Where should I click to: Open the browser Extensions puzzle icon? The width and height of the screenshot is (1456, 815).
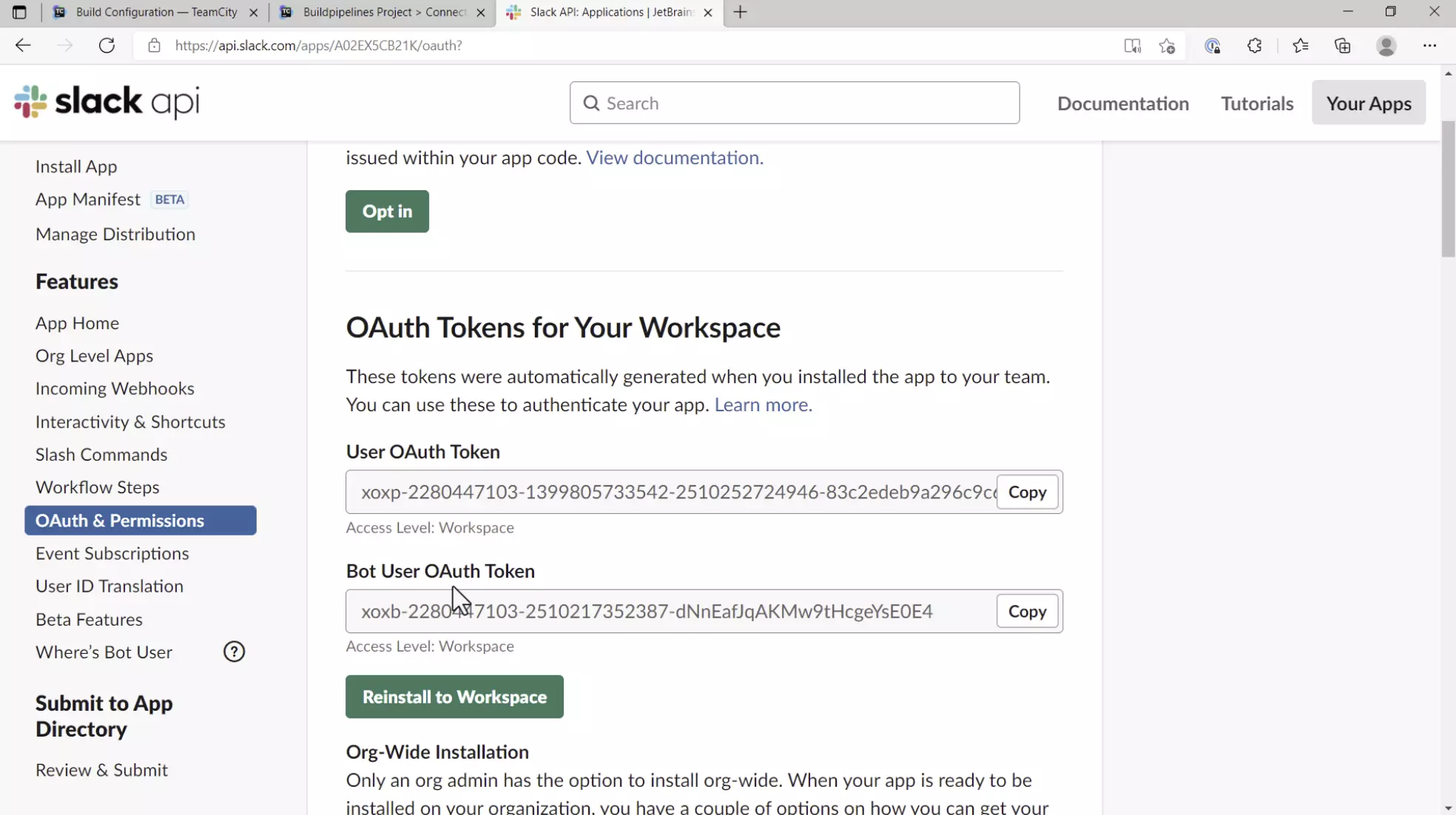coord(1254,45)
